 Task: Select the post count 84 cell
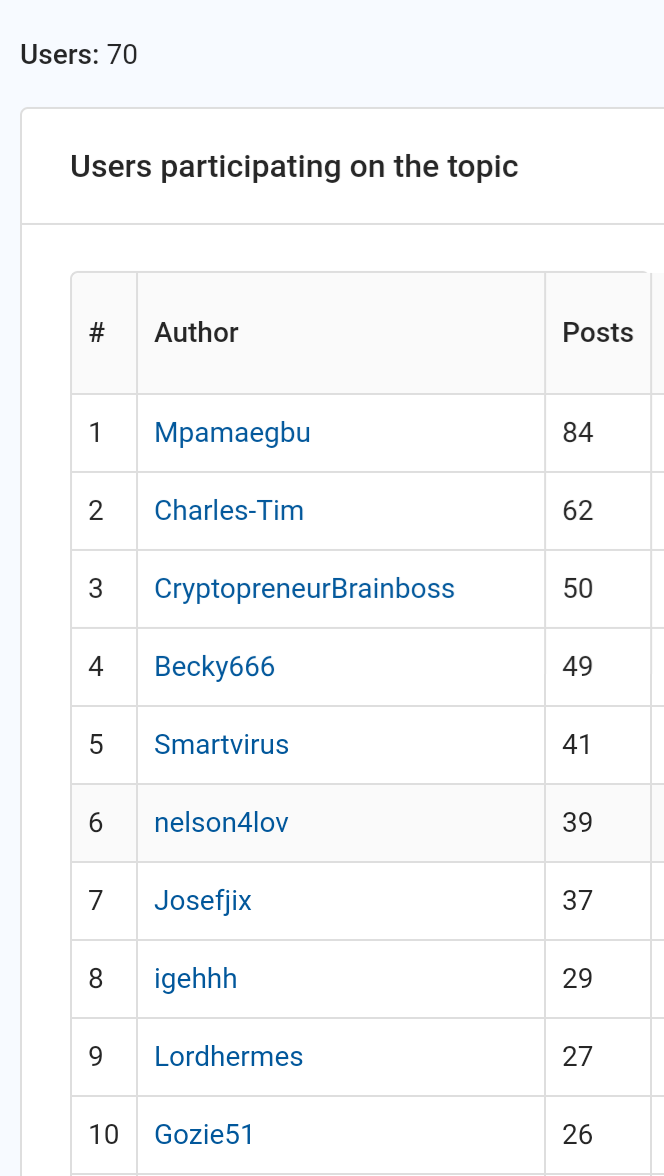click(597, 433)
